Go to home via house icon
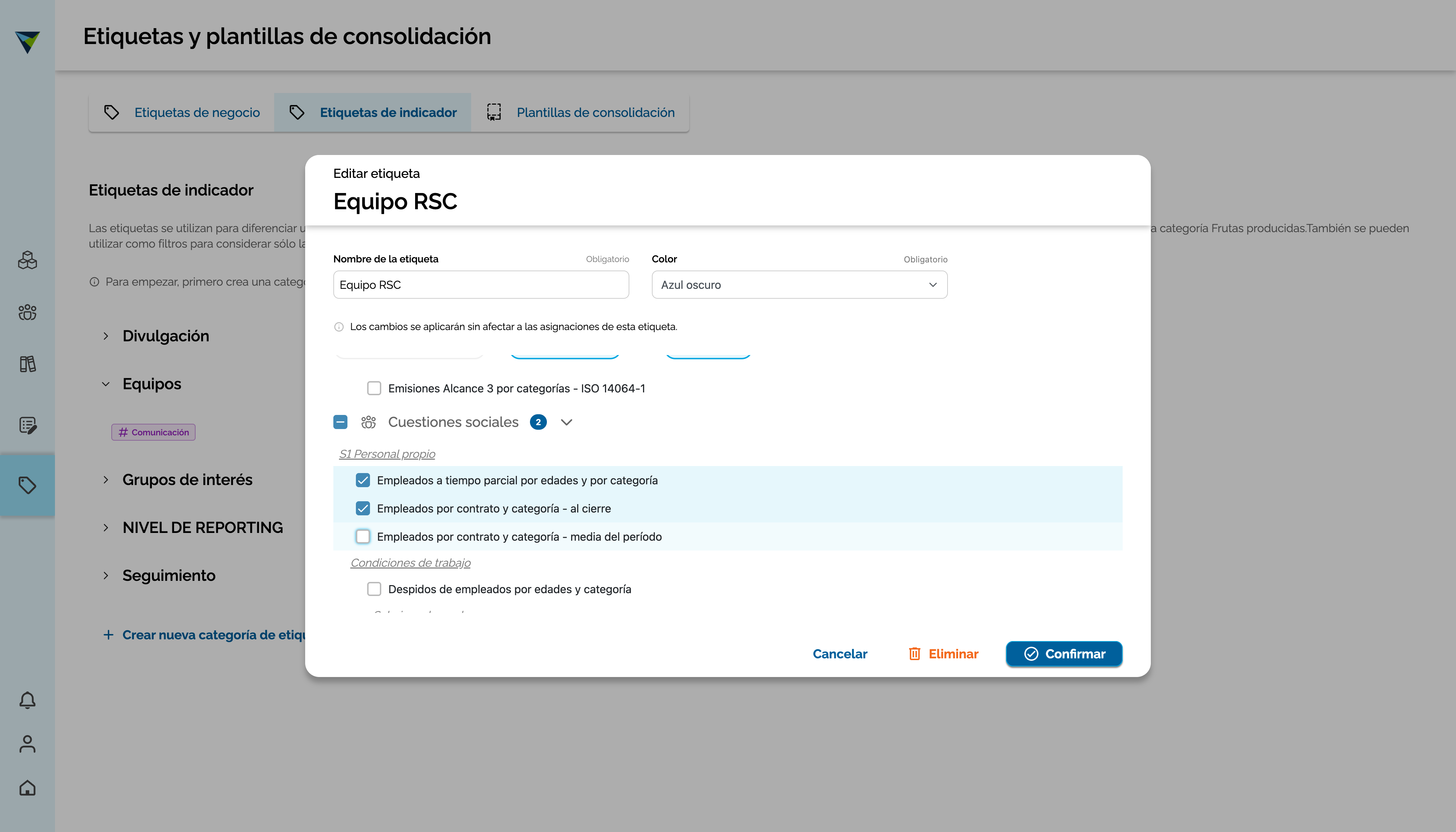 27,788
